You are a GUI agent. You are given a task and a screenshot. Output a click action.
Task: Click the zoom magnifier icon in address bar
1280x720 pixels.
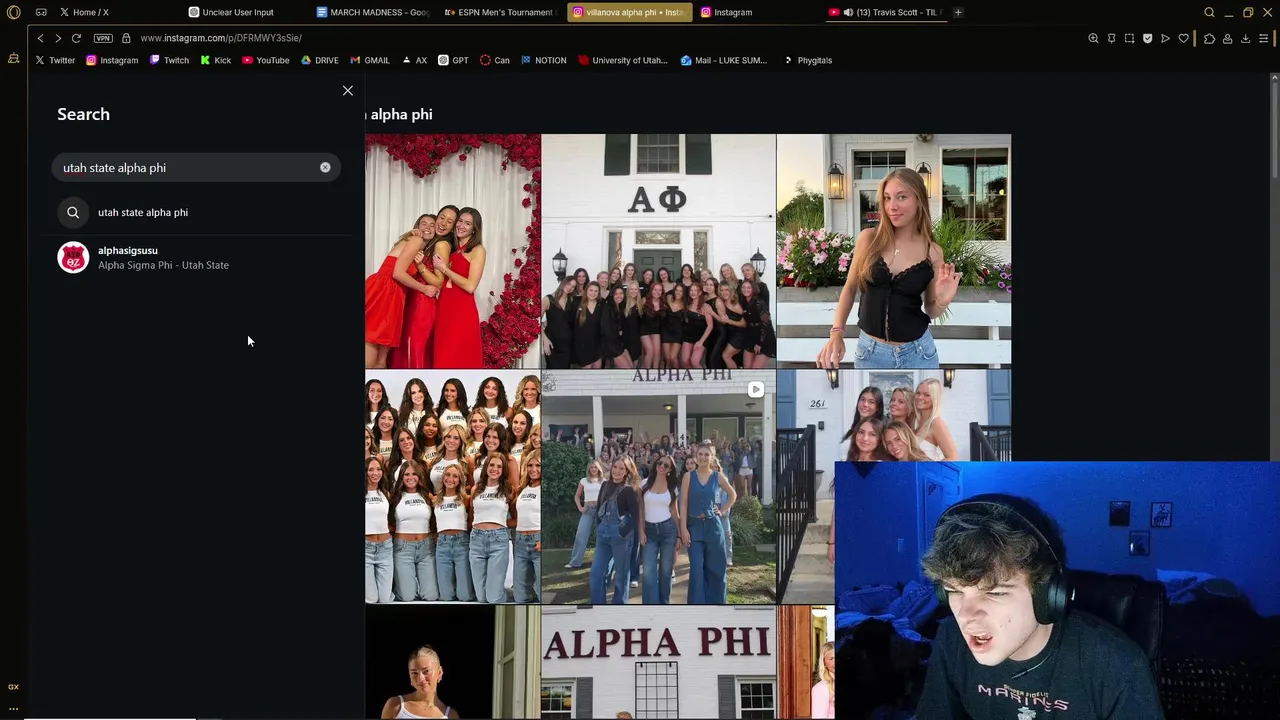click(1093, 38)
